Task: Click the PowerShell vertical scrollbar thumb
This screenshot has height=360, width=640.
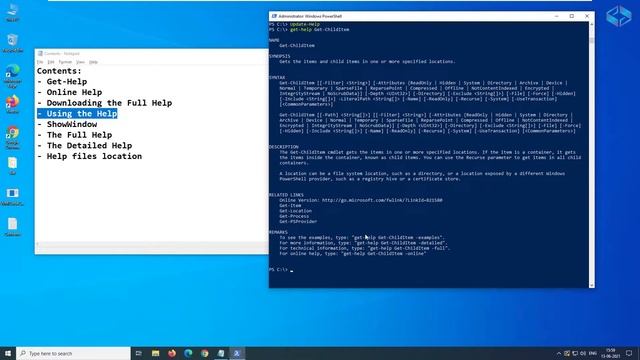Action: coord(591,40)
